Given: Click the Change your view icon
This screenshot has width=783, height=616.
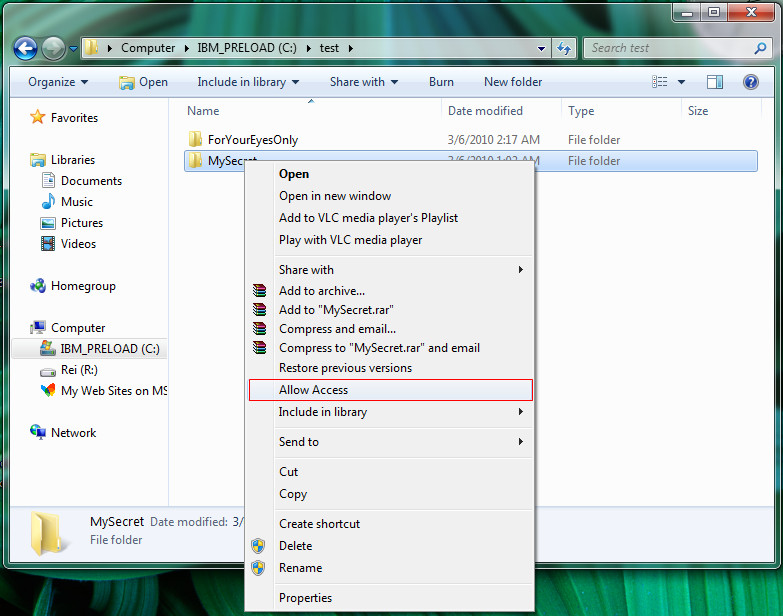Looking at the screenshot, I should click(660, 82).
